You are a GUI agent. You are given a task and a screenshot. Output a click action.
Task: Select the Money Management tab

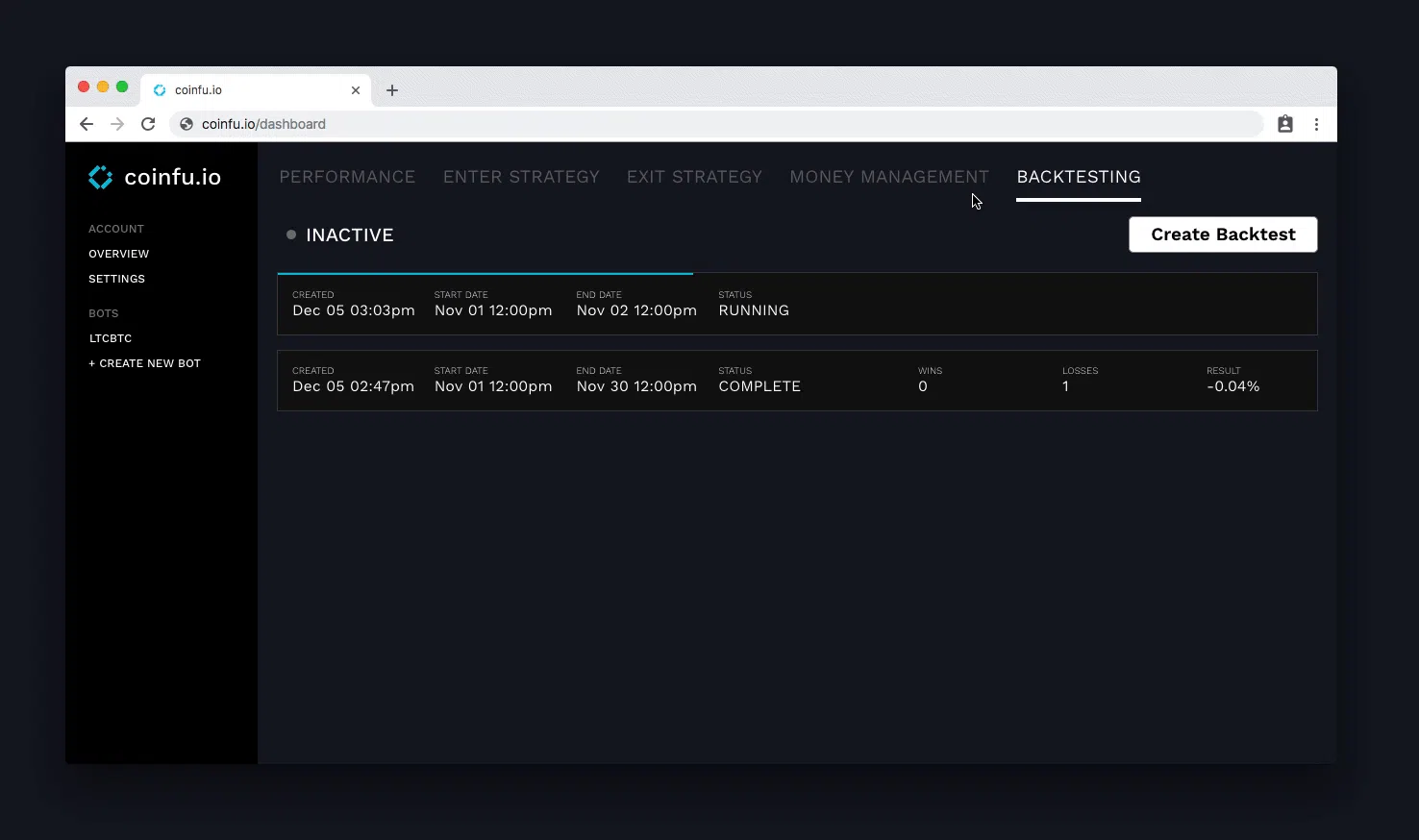pos(889,177)
